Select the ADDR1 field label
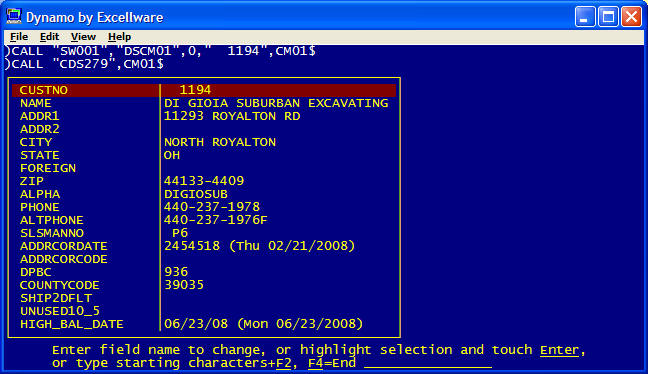Viewport: 648px width, 374px height. (40, 116)
